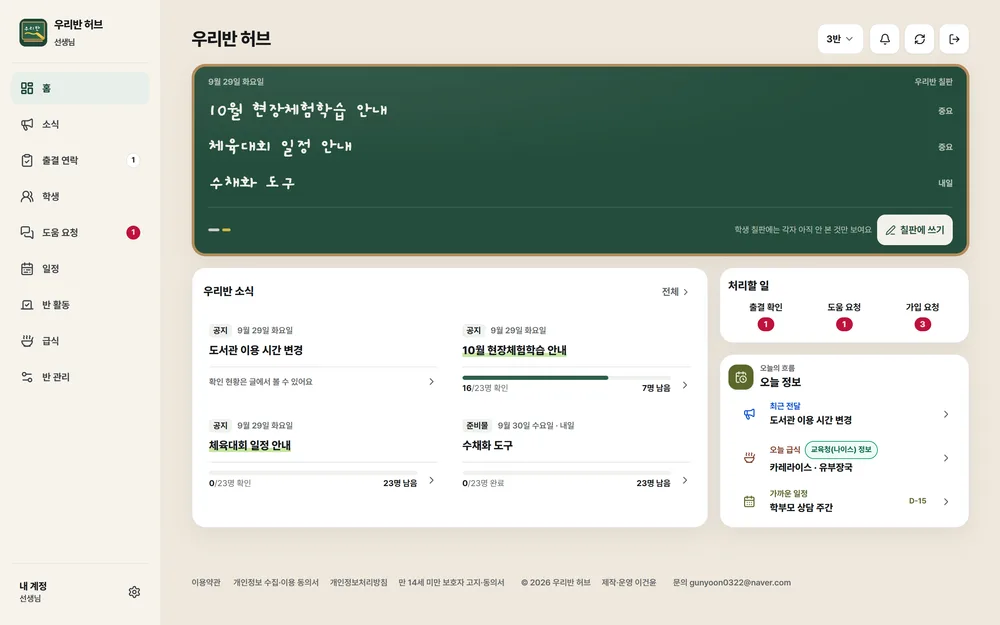Image resolution: width=1000 pixels, height=625 pixels.
Task: Open the 일정 calendar menu item
Action: tap(80, 268)
